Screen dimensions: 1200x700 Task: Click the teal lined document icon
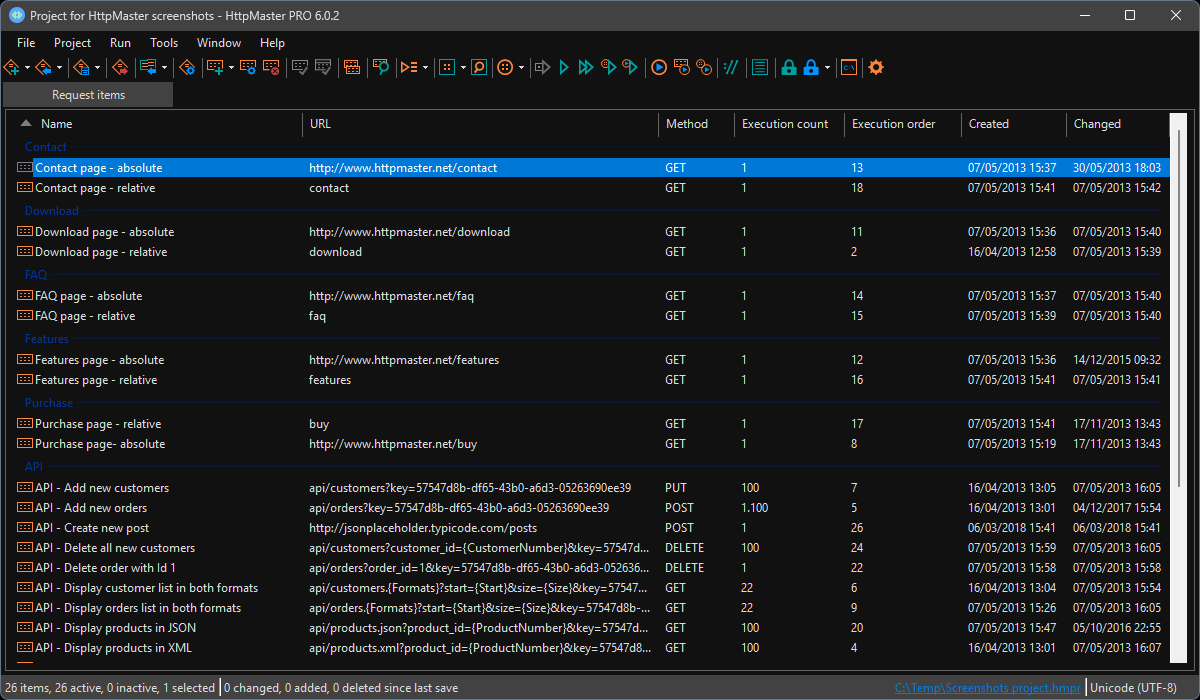pyautogui.click(x=760, y=67)
